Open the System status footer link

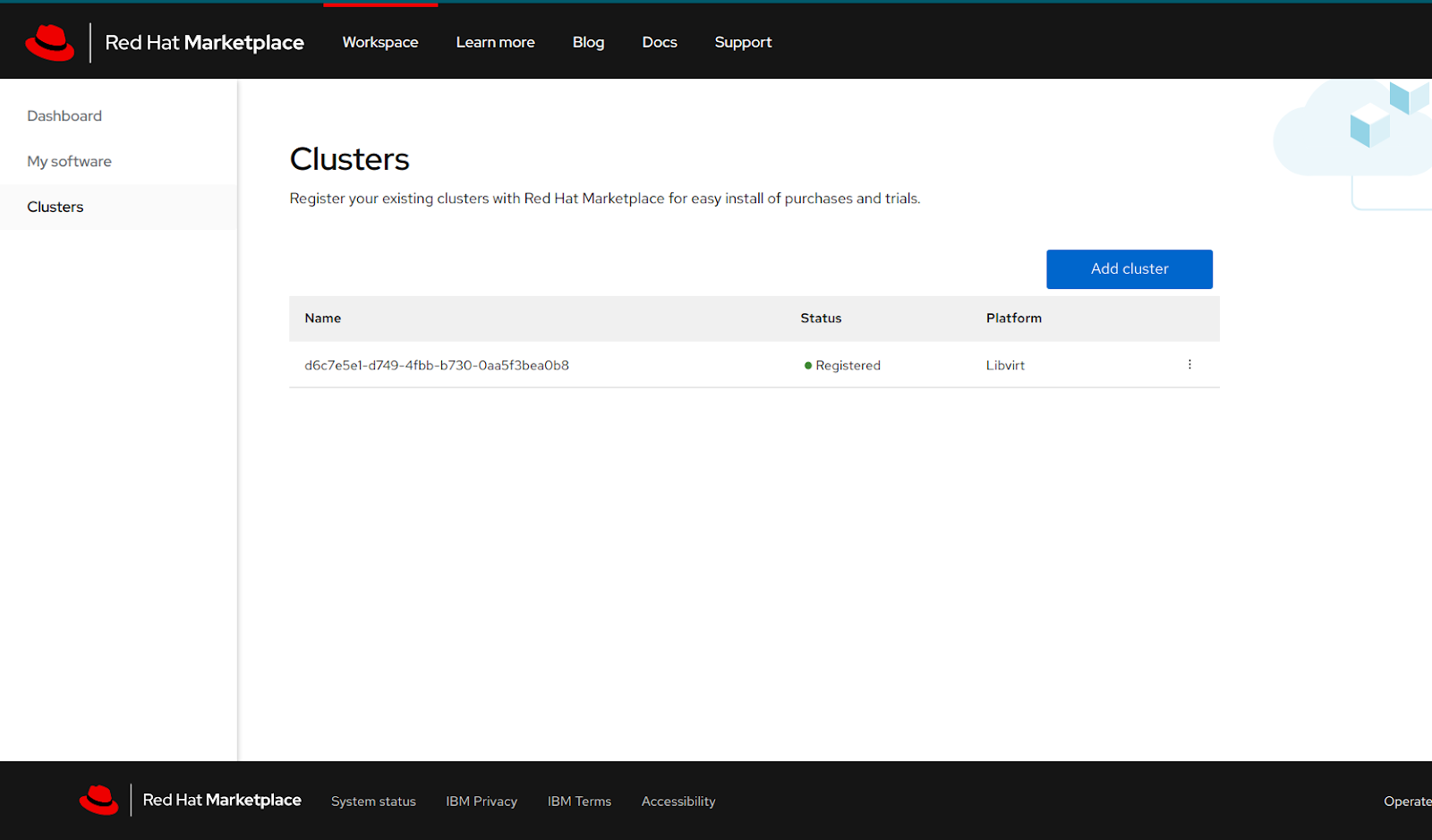(x=373, y=802)
